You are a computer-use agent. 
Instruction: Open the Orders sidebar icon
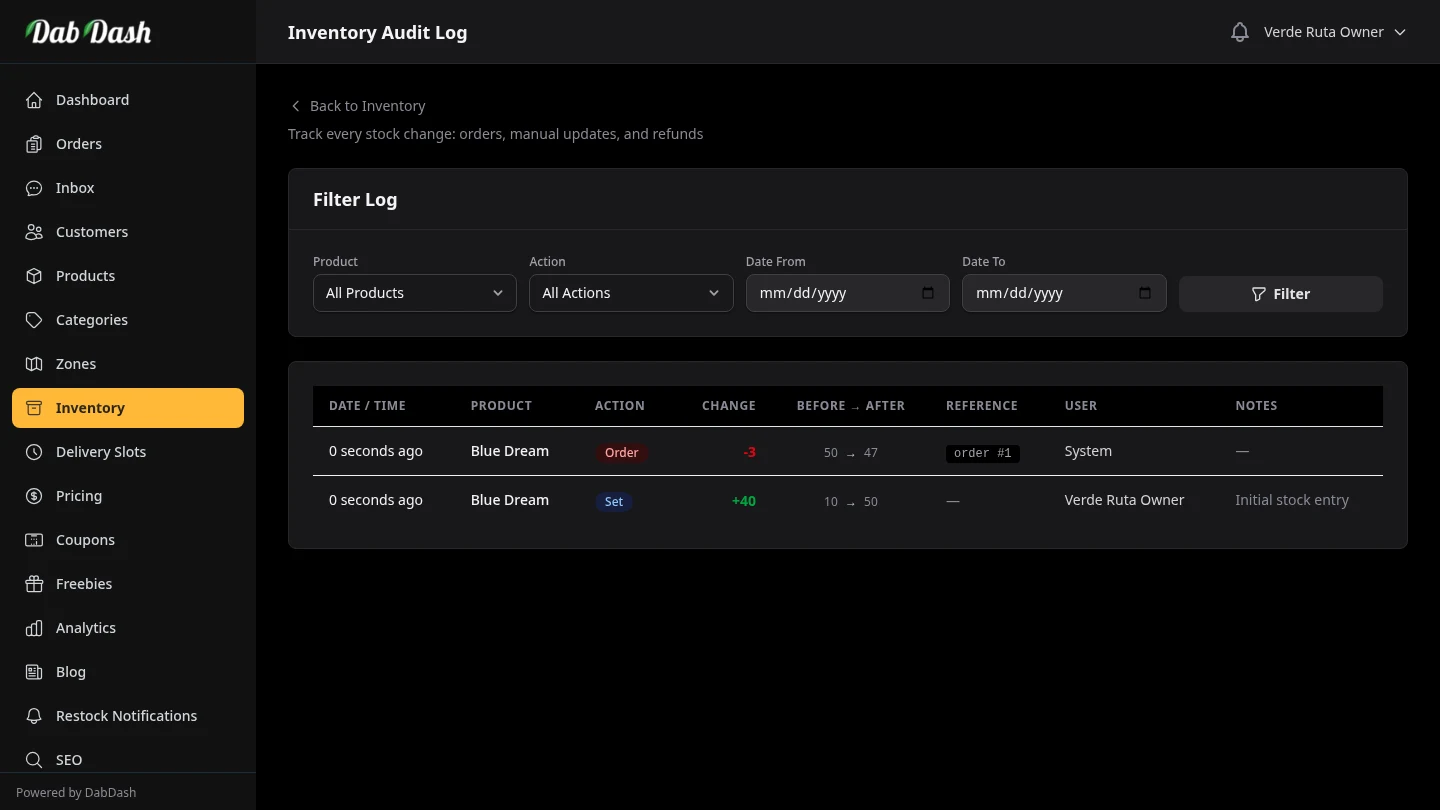click(x=33, y=144)
